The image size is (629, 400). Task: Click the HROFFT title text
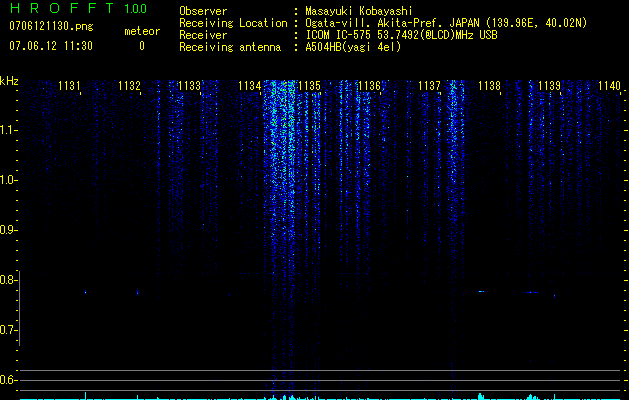(61, 8)
